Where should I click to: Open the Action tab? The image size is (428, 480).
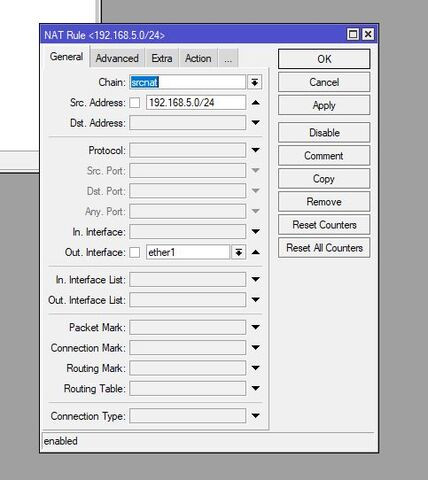pyautogui.click(x=198, y=58)
